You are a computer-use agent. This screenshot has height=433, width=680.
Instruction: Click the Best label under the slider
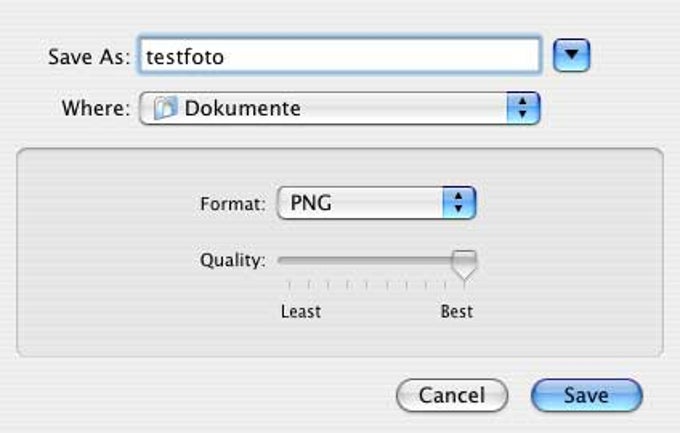[x=457, y=312]
